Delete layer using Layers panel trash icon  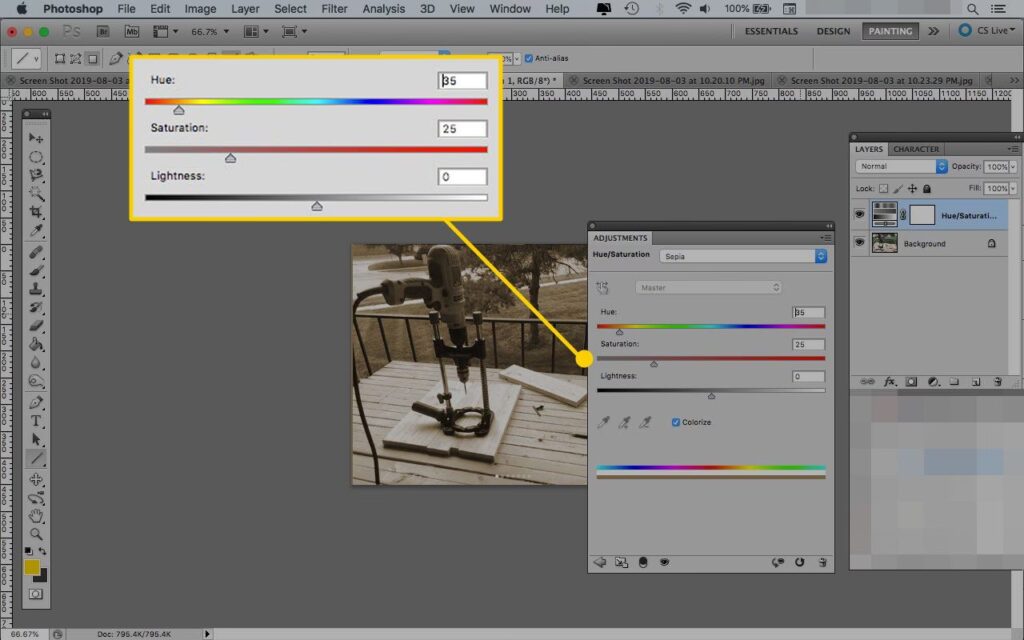pos(999,382)
